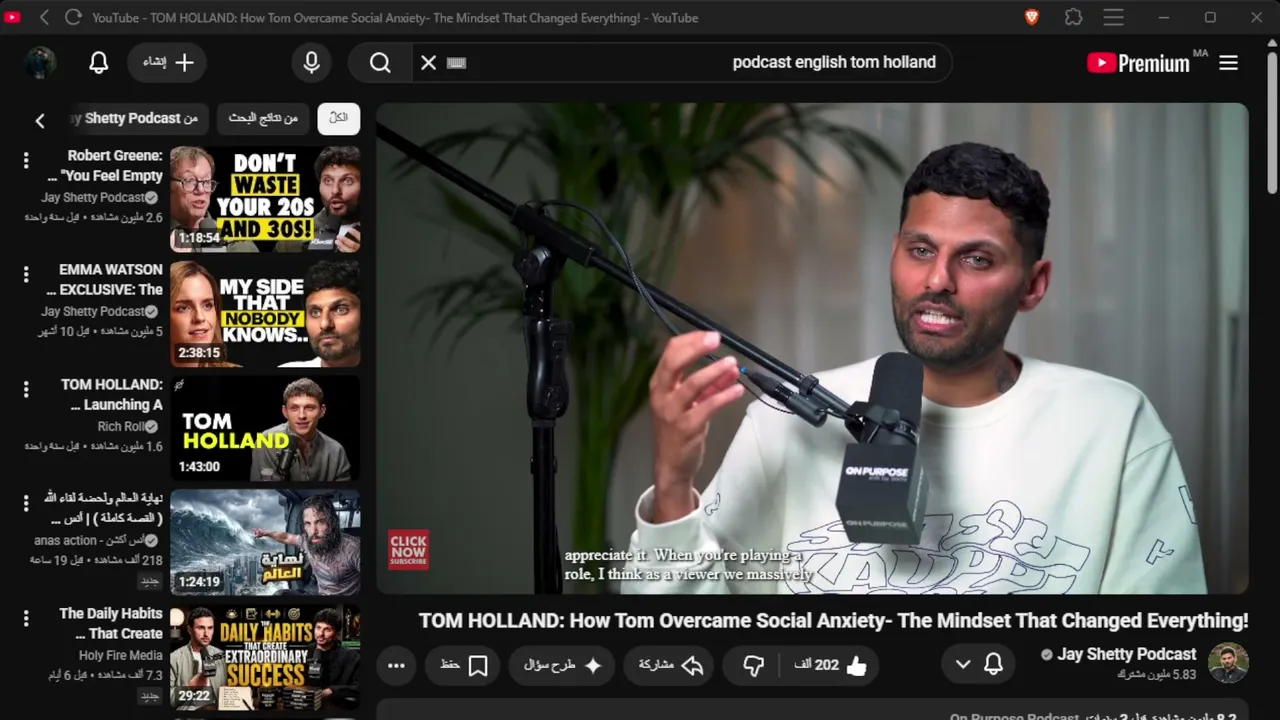This screenshot has width=1280, height=720.
Task: Open the YouTube notifications bell in header
Action: pyautogui.click(x=99, y=62)
